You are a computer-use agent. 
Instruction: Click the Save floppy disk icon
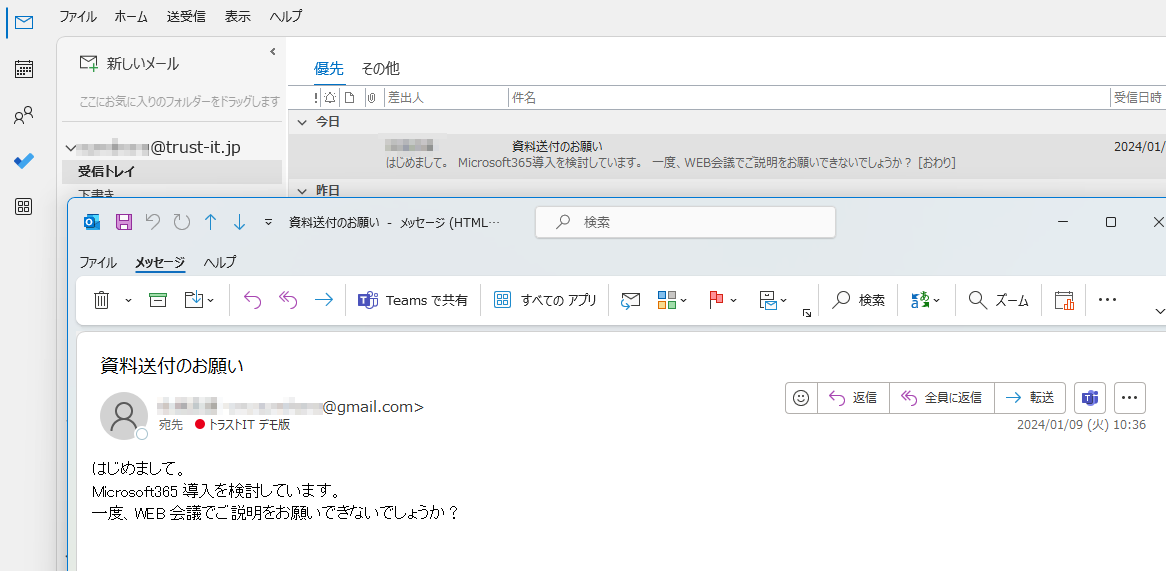pyautogui.click(x=124, y=222)
